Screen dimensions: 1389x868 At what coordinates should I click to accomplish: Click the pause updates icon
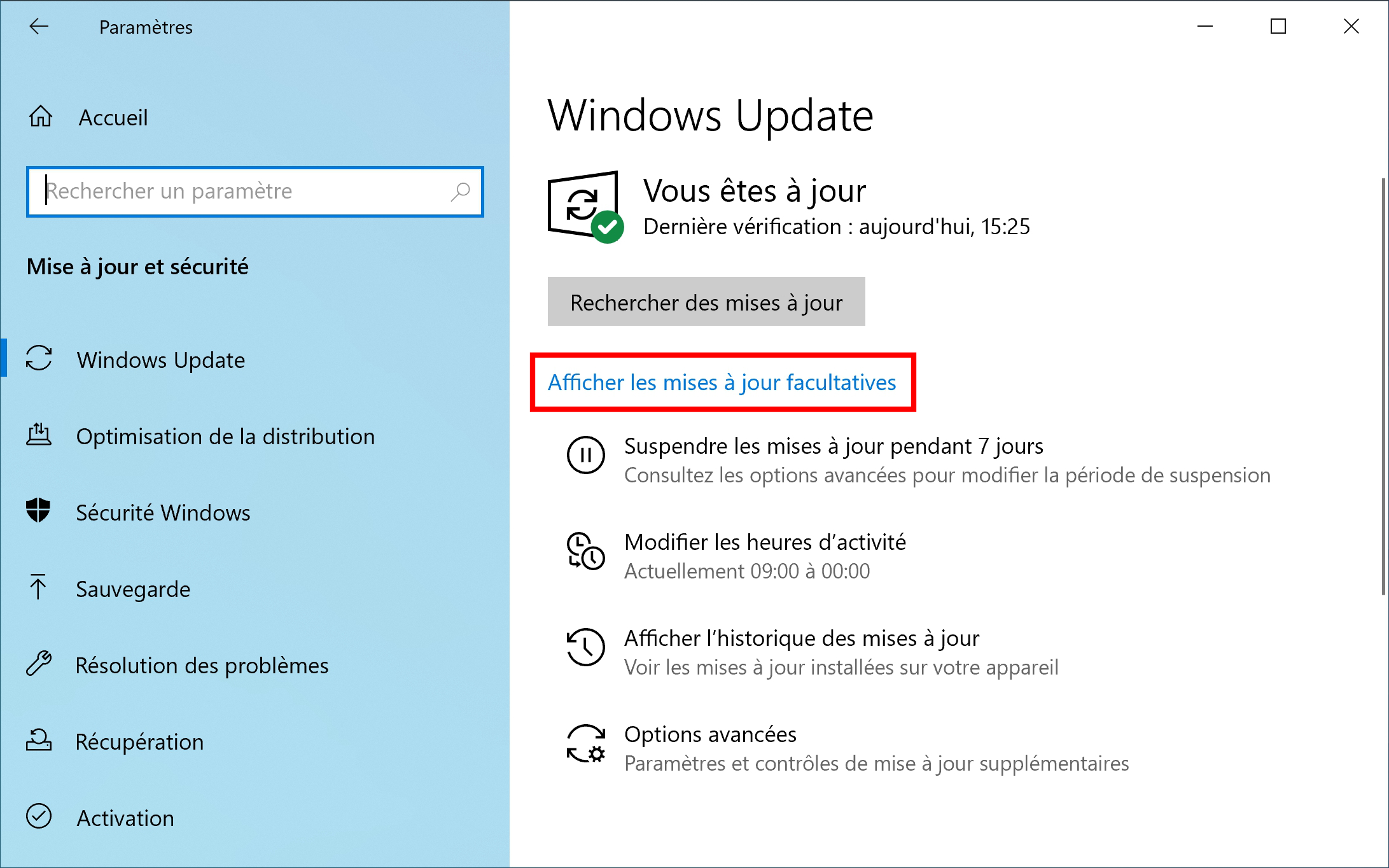pyautogui.click(x=585, y=454)
